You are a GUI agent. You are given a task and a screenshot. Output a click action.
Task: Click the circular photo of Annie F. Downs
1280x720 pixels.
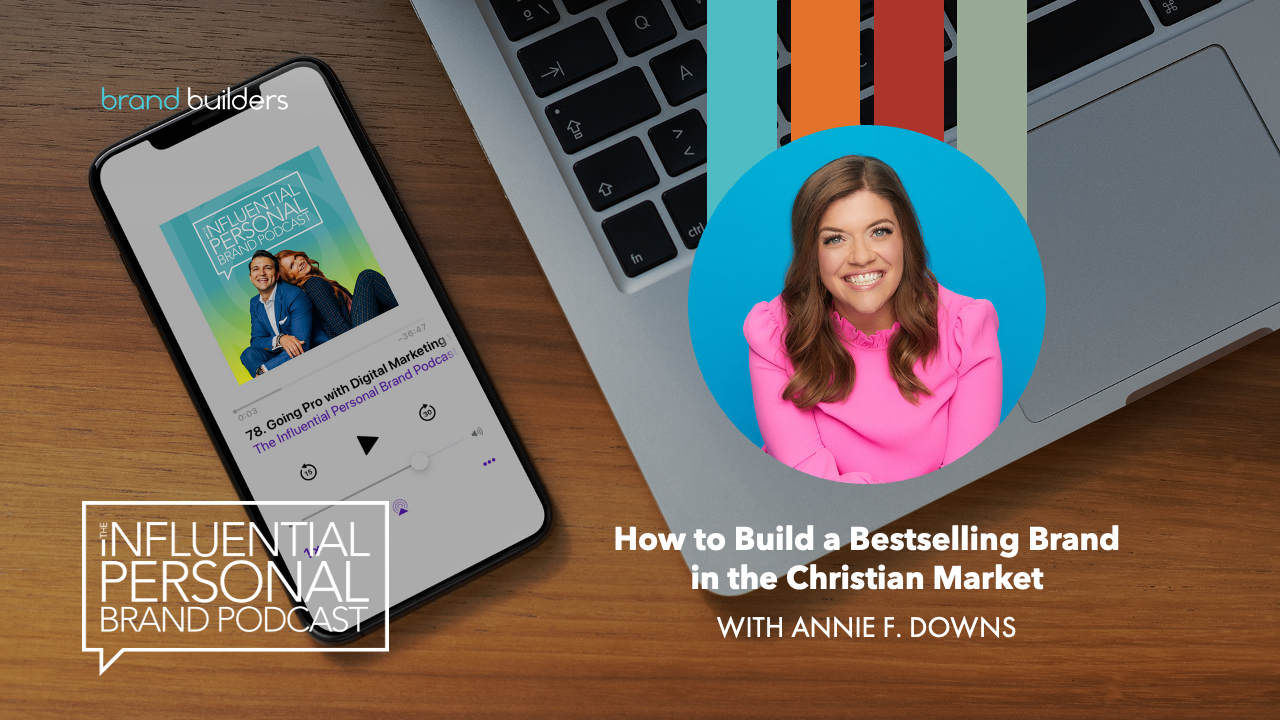866,305
